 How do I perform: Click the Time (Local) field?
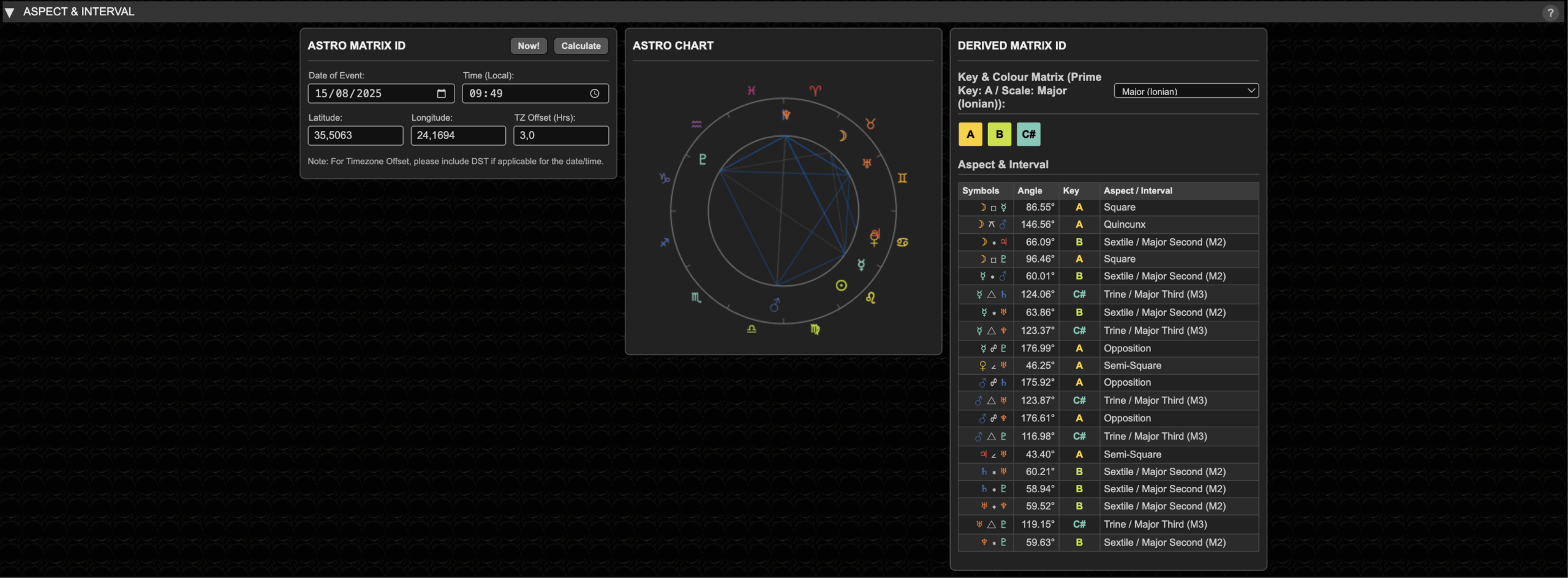tap(535, 94)
